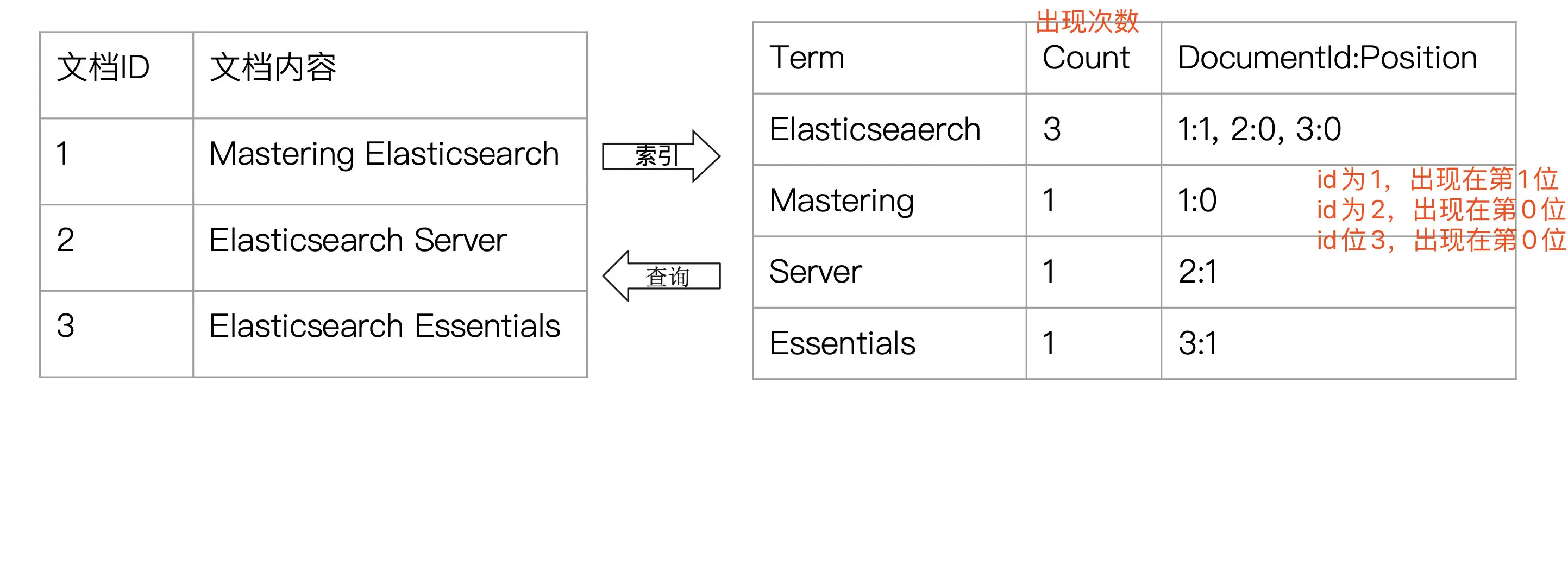1568x577 pixels.
Task: Click the Mastering term cell
Action: pos(890,200)
